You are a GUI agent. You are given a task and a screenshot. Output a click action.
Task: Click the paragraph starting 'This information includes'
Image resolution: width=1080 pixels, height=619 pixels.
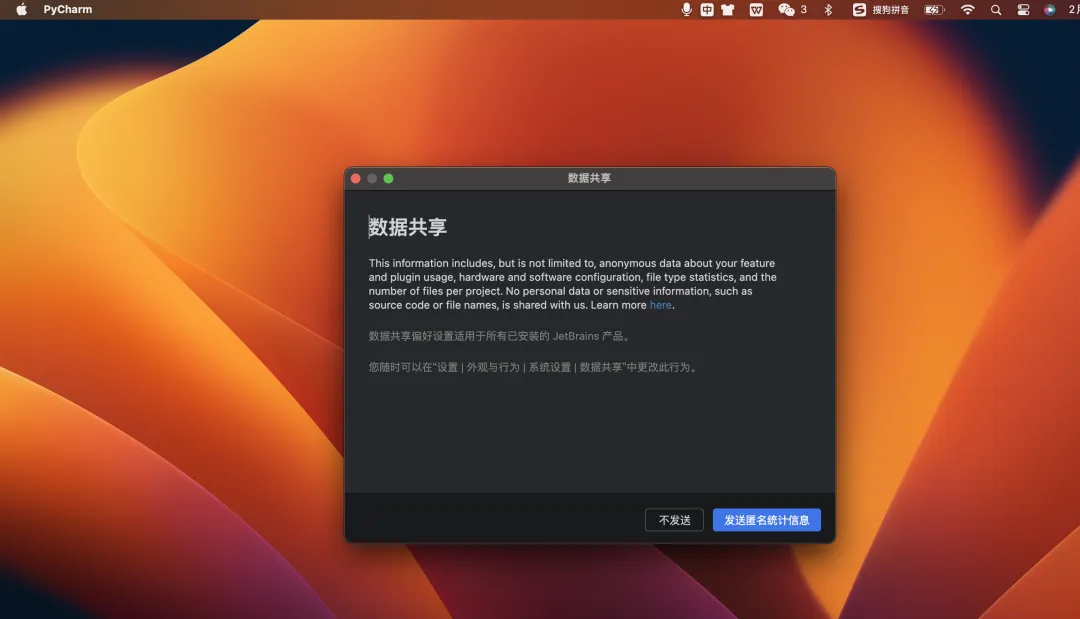point(572,284)
